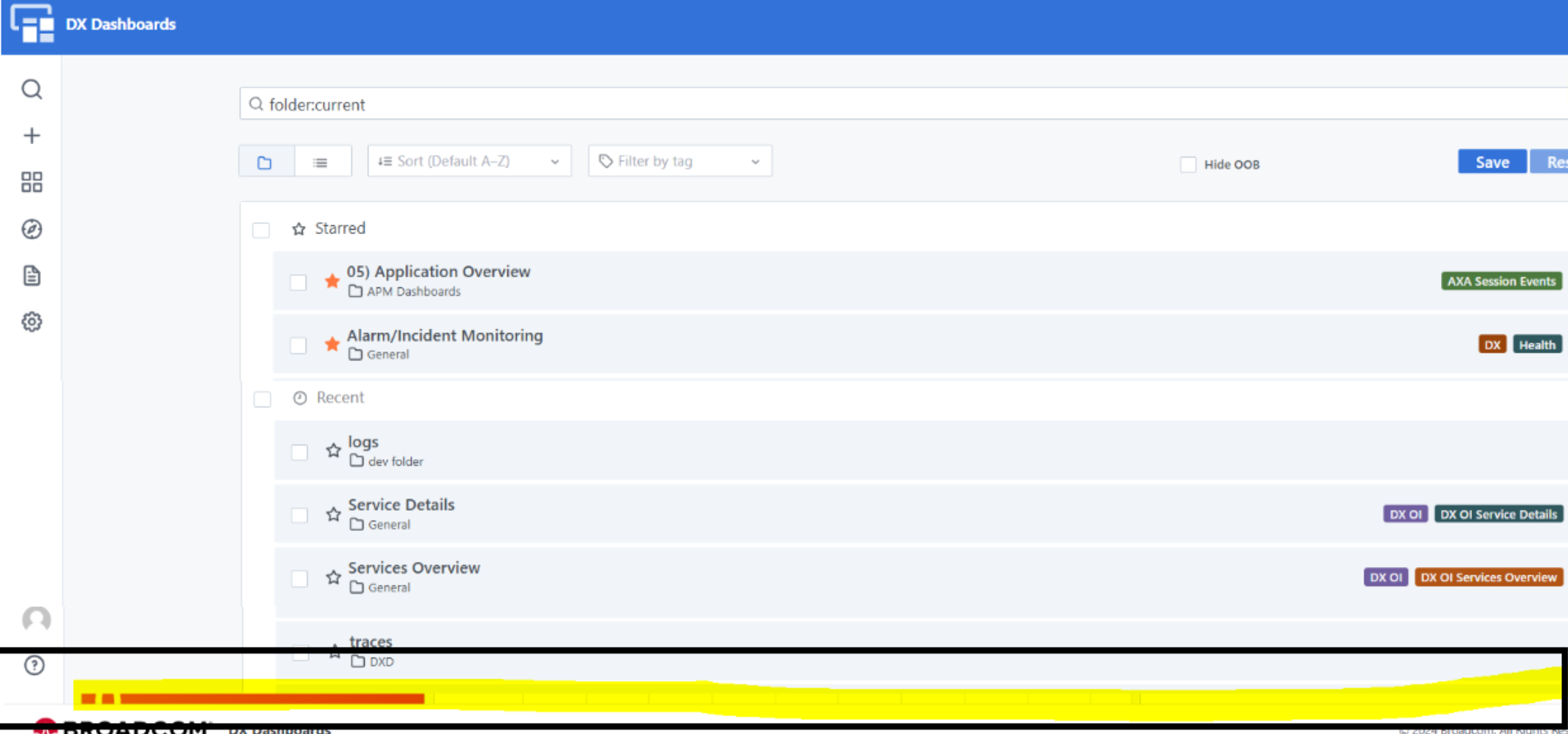
Task: Open the user profile avatar icon
Action: tap(36, 620)
